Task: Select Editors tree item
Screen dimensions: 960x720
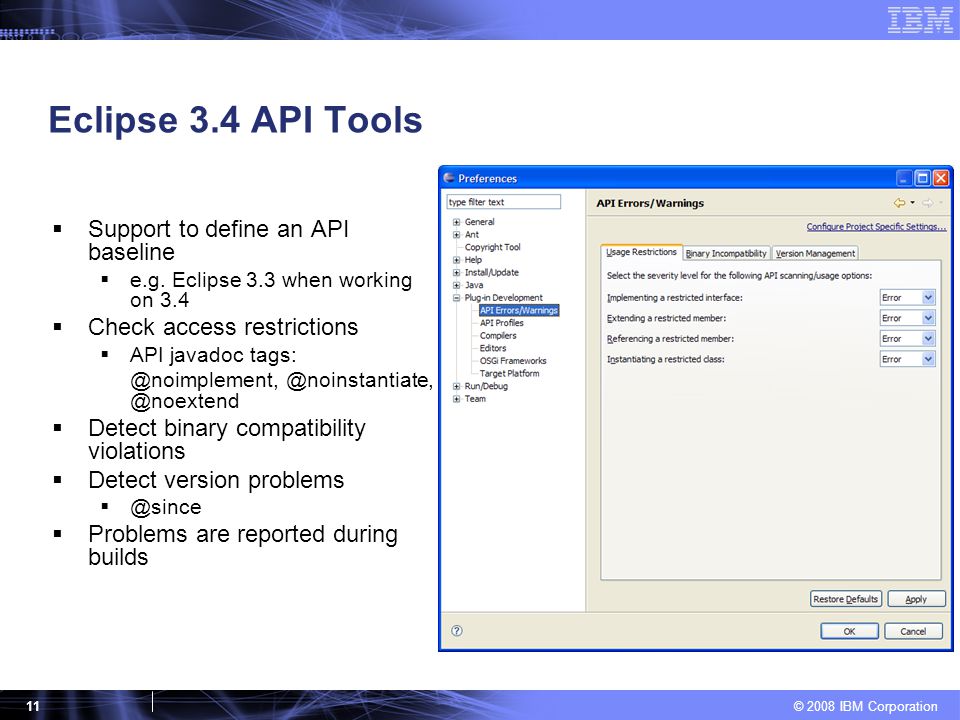Action: [x=493, y=348]
